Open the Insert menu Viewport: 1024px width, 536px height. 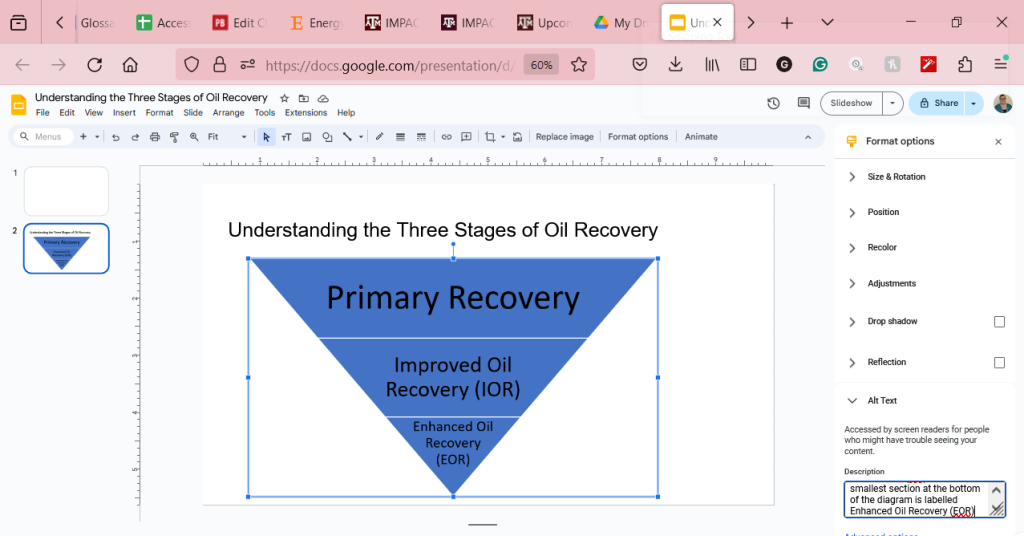tap(124, 113)
